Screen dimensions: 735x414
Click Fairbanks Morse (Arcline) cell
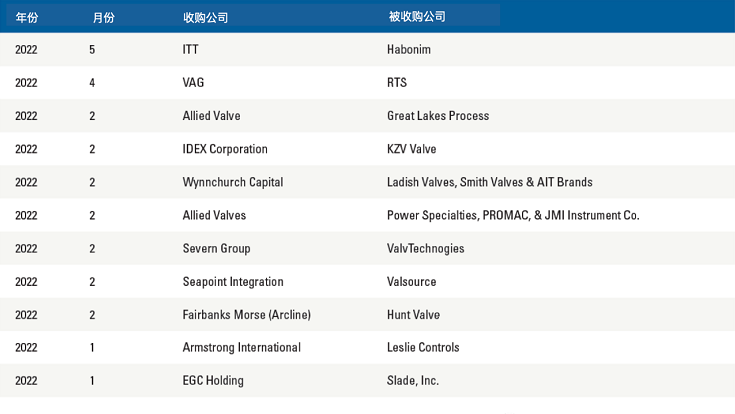[x=247, y=315]
